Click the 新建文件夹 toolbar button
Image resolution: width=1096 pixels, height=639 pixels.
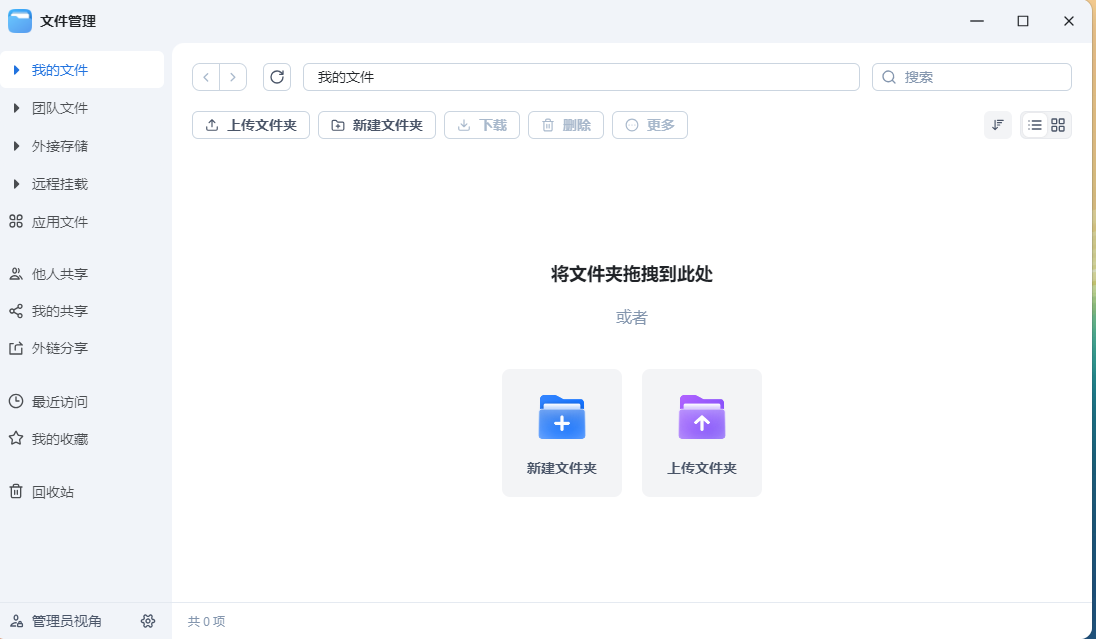pos(377,125)
